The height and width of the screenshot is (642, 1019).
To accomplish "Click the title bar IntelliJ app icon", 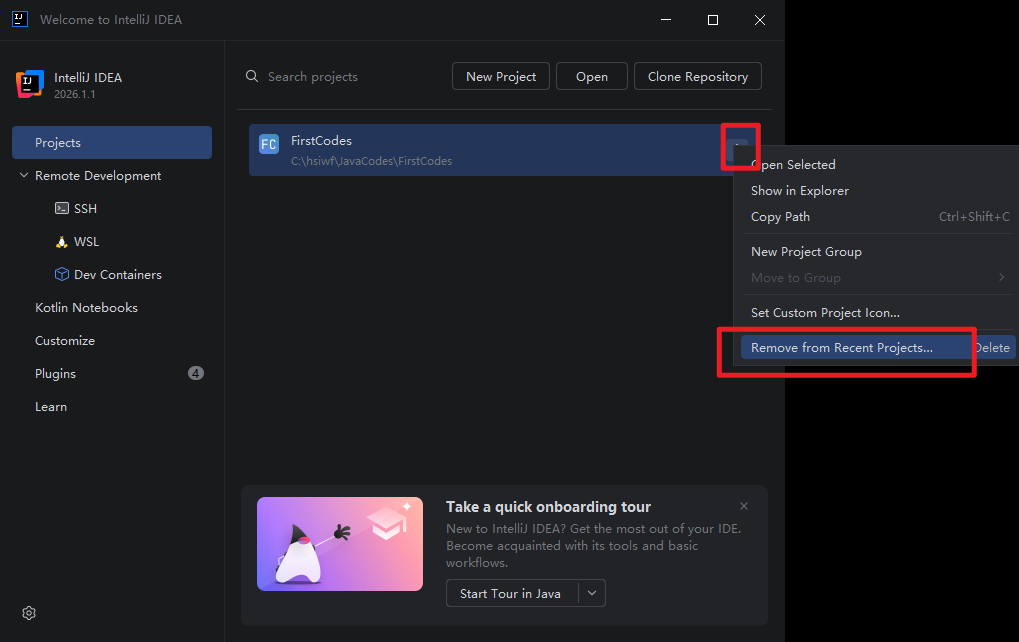I will 20,19.
